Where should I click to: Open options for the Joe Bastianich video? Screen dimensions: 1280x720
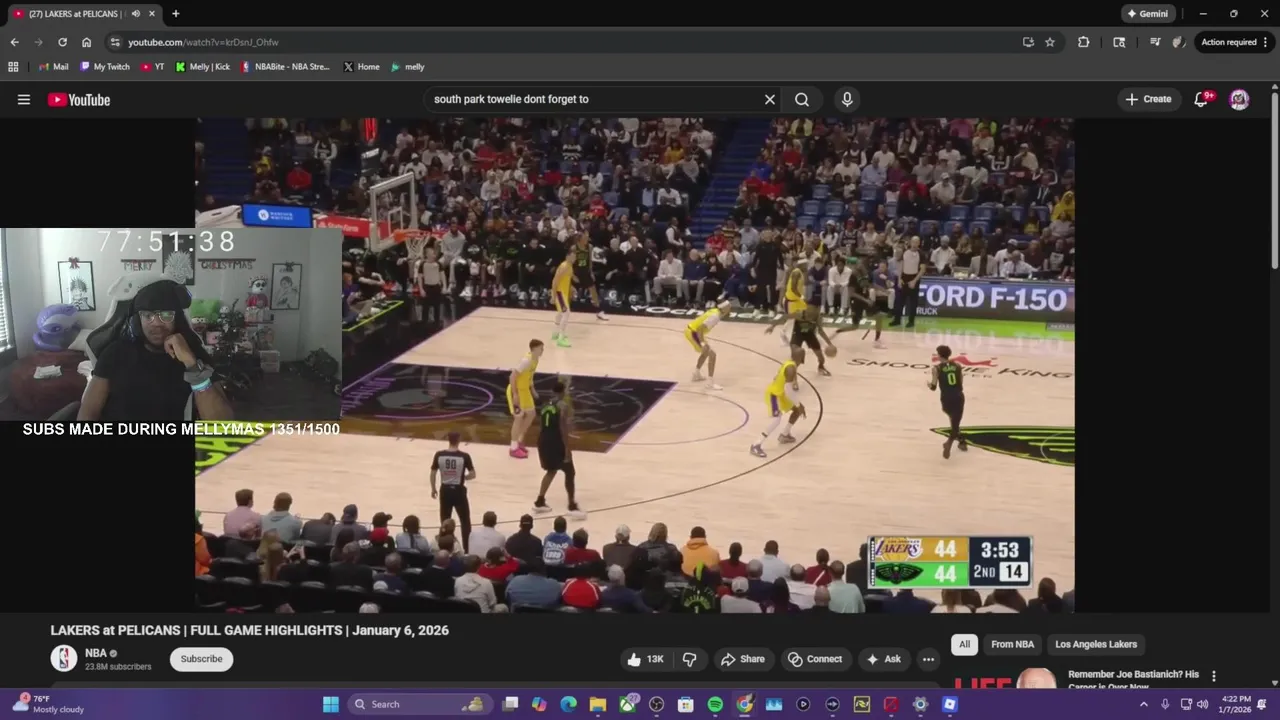(1214, 676)
